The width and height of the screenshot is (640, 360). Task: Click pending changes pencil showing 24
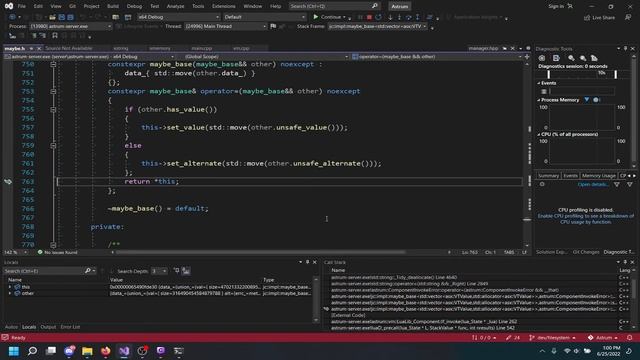coord(513,338)
